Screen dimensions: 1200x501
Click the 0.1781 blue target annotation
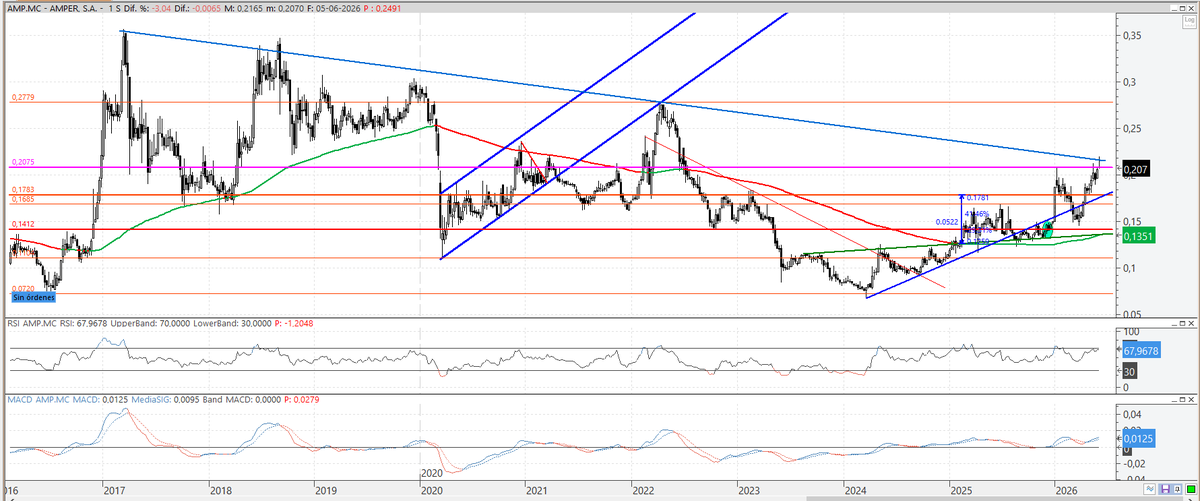977,197
